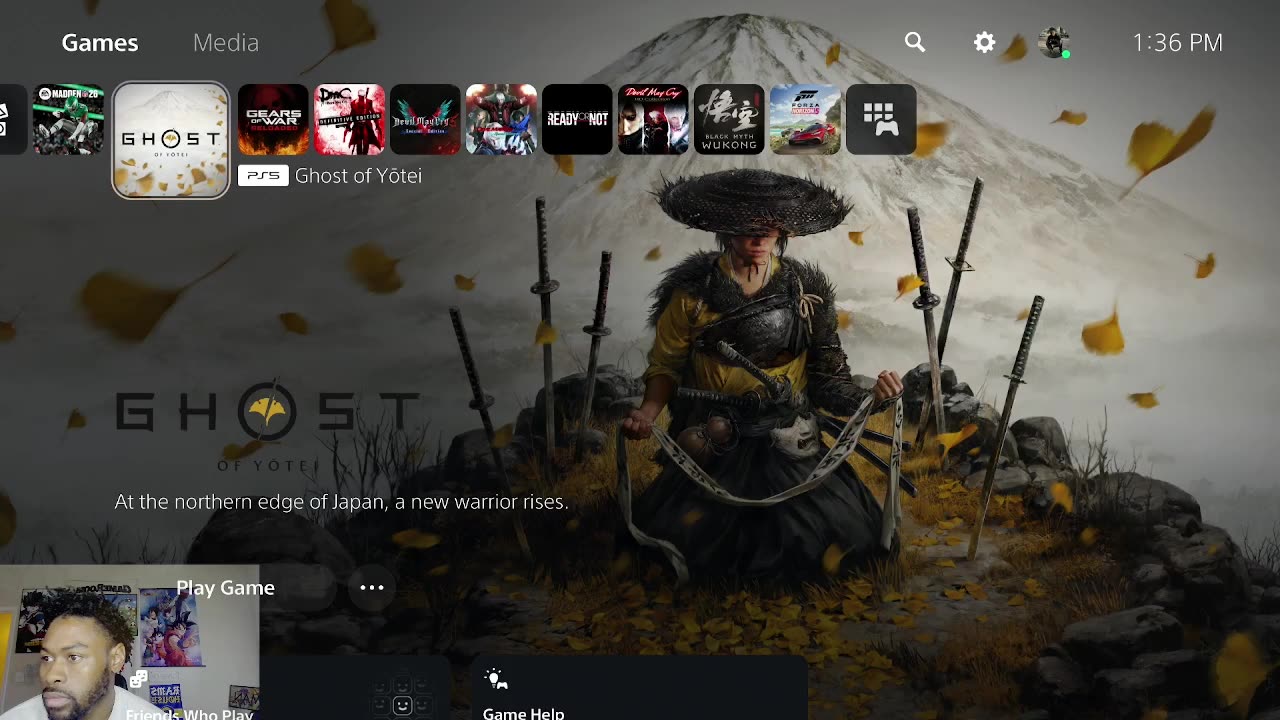This screenshot has width=1280, height=720.
Task: Open the user profile avatar
Action: [1054, 42]
